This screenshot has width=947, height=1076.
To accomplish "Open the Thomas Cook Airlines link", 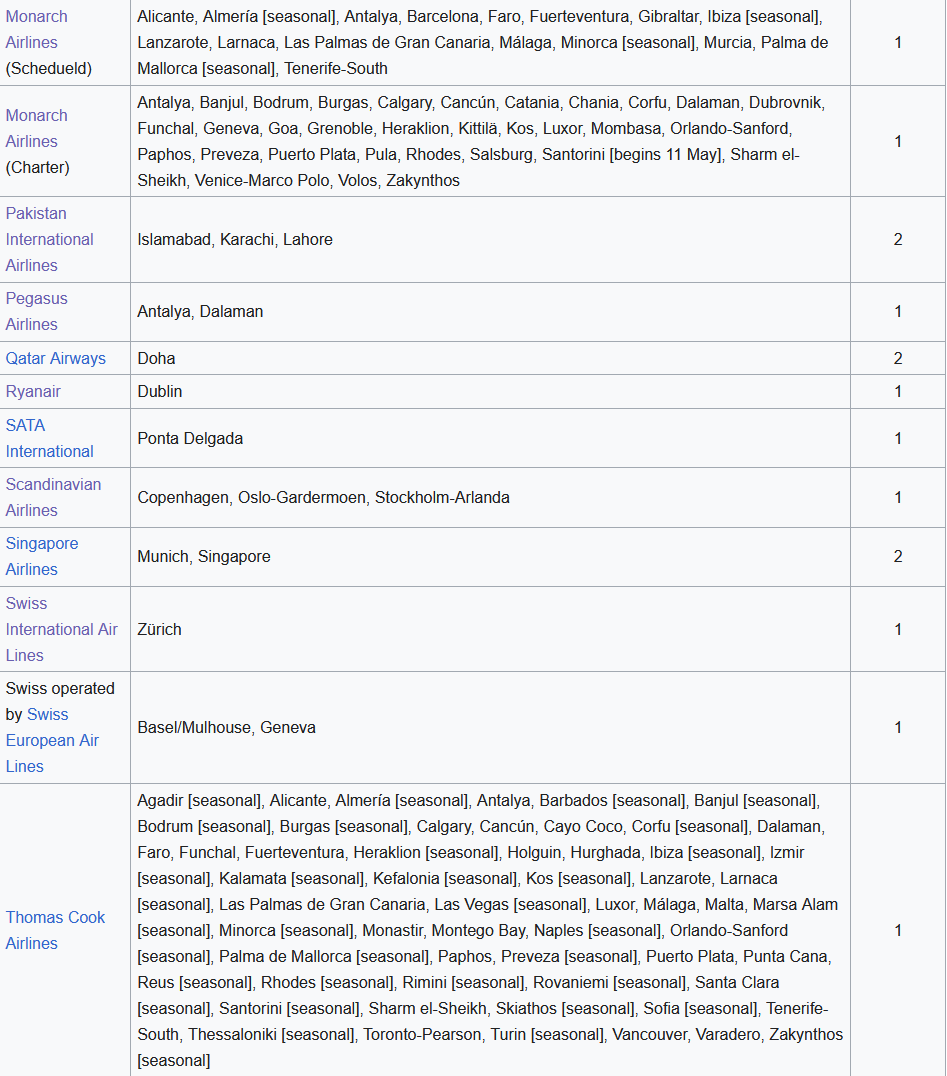I will click(55, 930).
